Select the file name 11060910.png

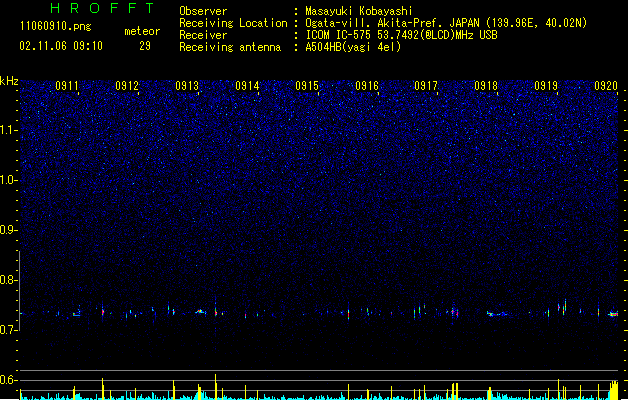(56, 26)
